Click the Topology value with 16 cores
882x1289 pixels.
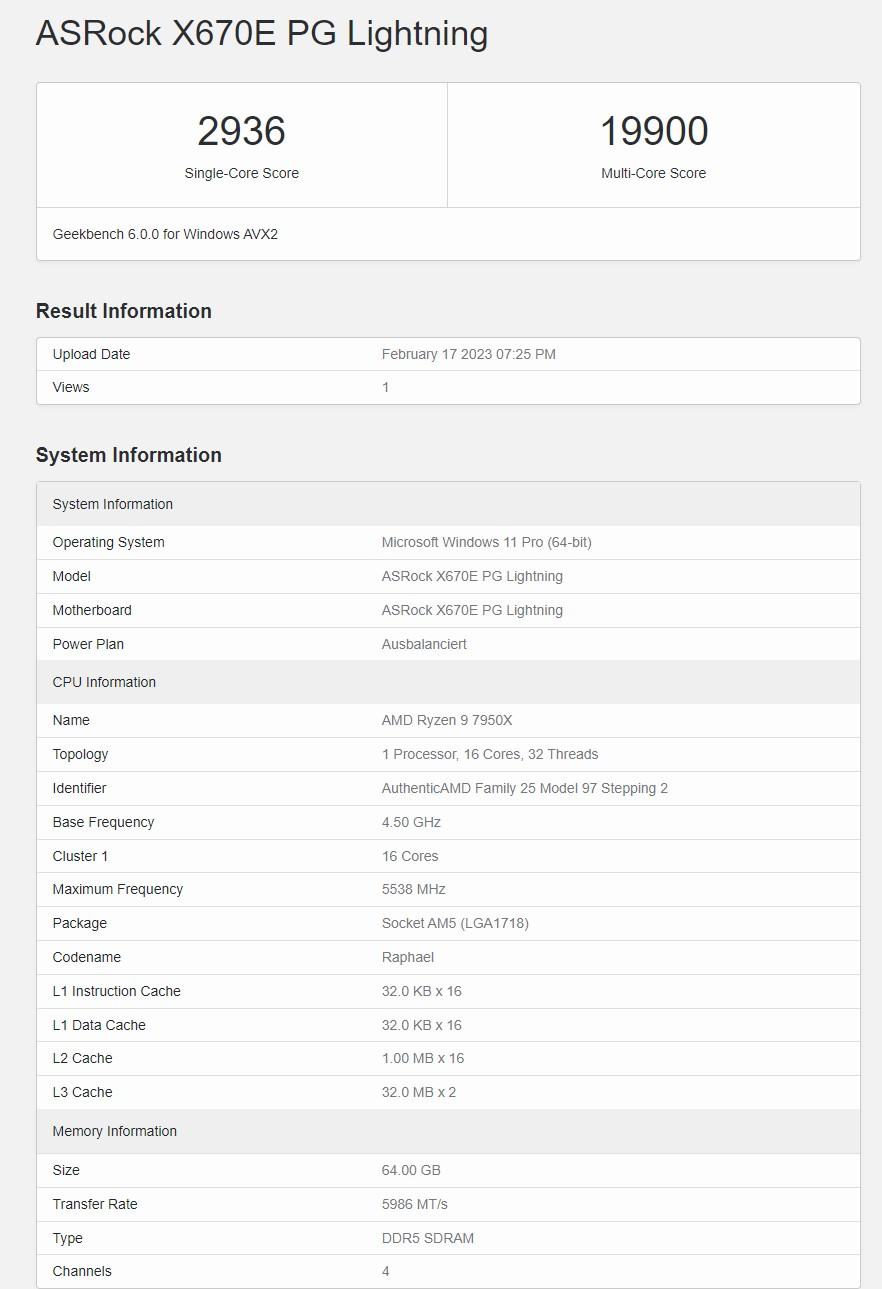(x=489, y=754)
